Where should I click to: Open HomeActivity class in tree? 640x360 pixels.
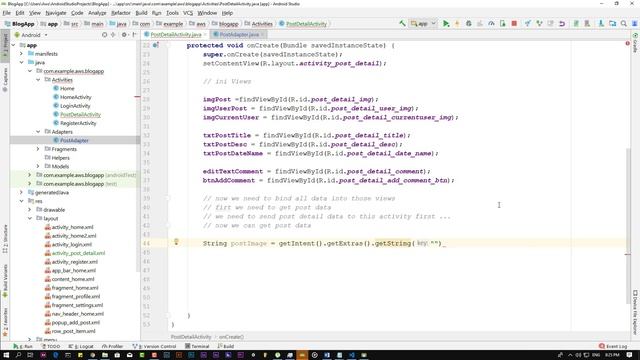(76, 97)
